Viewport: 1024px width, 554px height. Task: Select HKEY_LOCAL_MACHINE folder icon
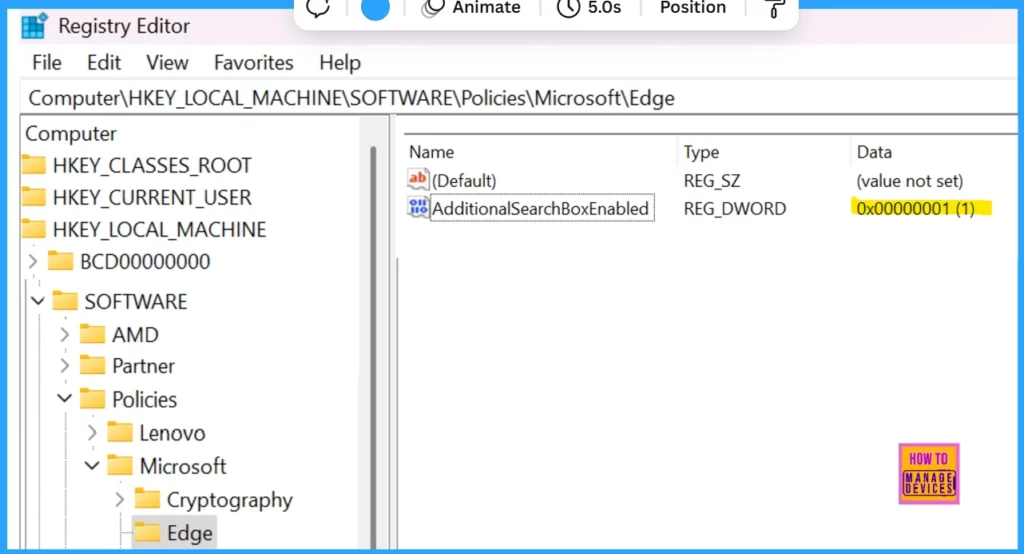click(34, 229)
